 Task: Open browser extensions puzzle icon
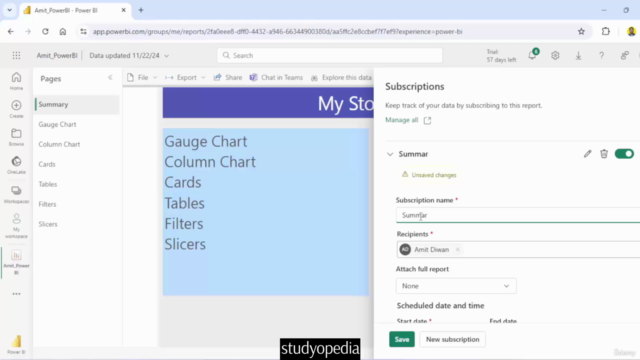tap(606, 31)
